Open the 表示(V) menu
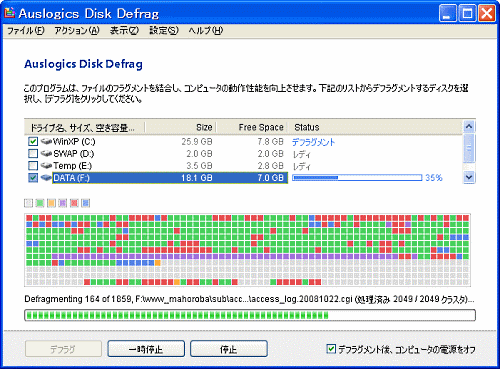The height and width of the screenshot is (369, 500). 124,31
